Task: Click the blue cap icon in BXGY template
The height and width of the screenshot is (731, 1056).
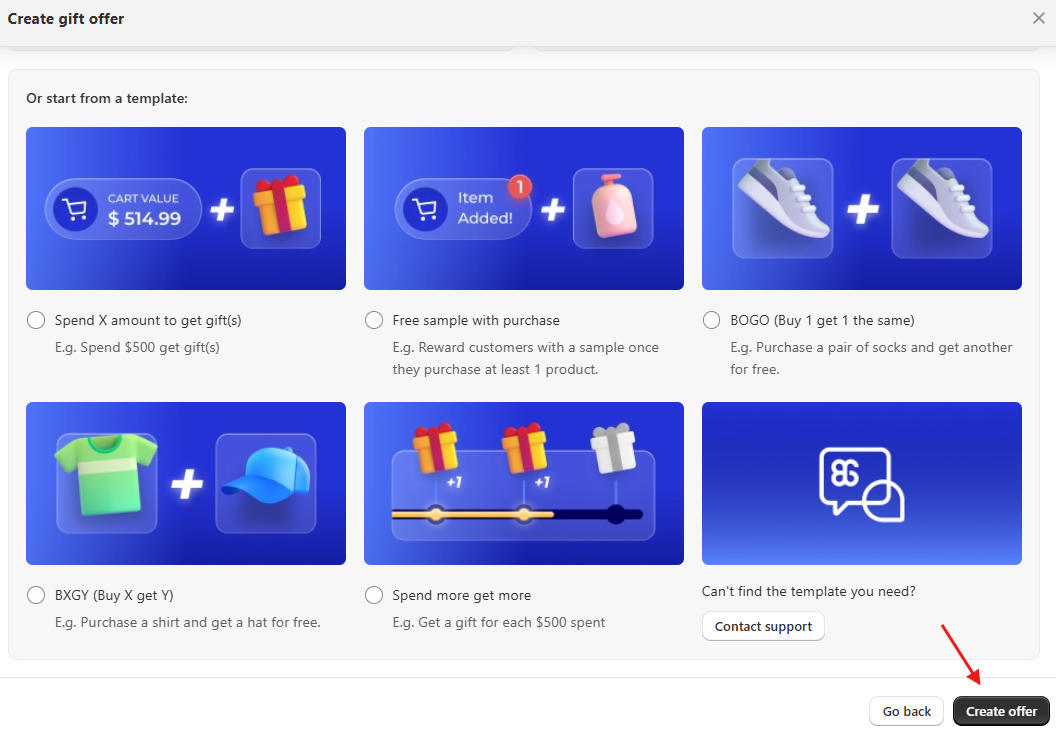Action: (x=265, y=483)
